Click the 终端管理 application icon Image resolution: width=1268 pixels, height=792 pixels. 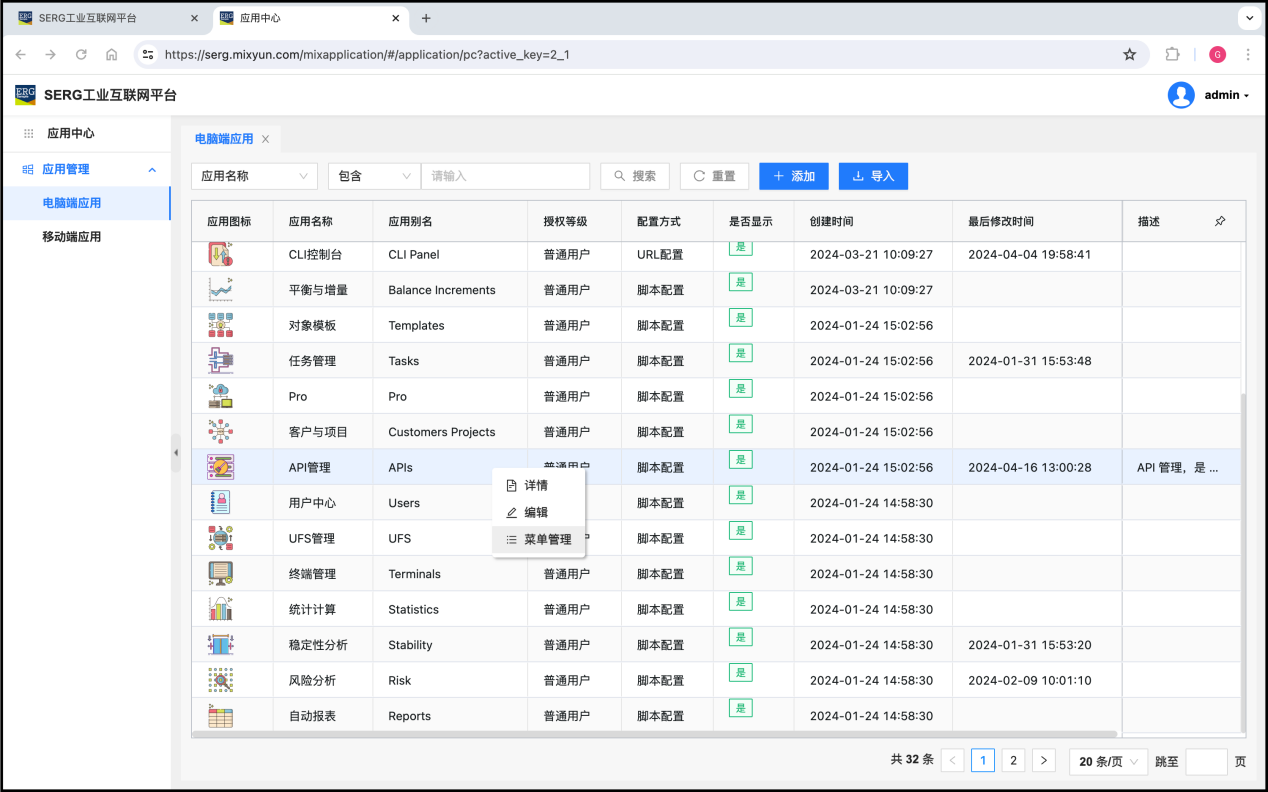(x=220, y=573)
